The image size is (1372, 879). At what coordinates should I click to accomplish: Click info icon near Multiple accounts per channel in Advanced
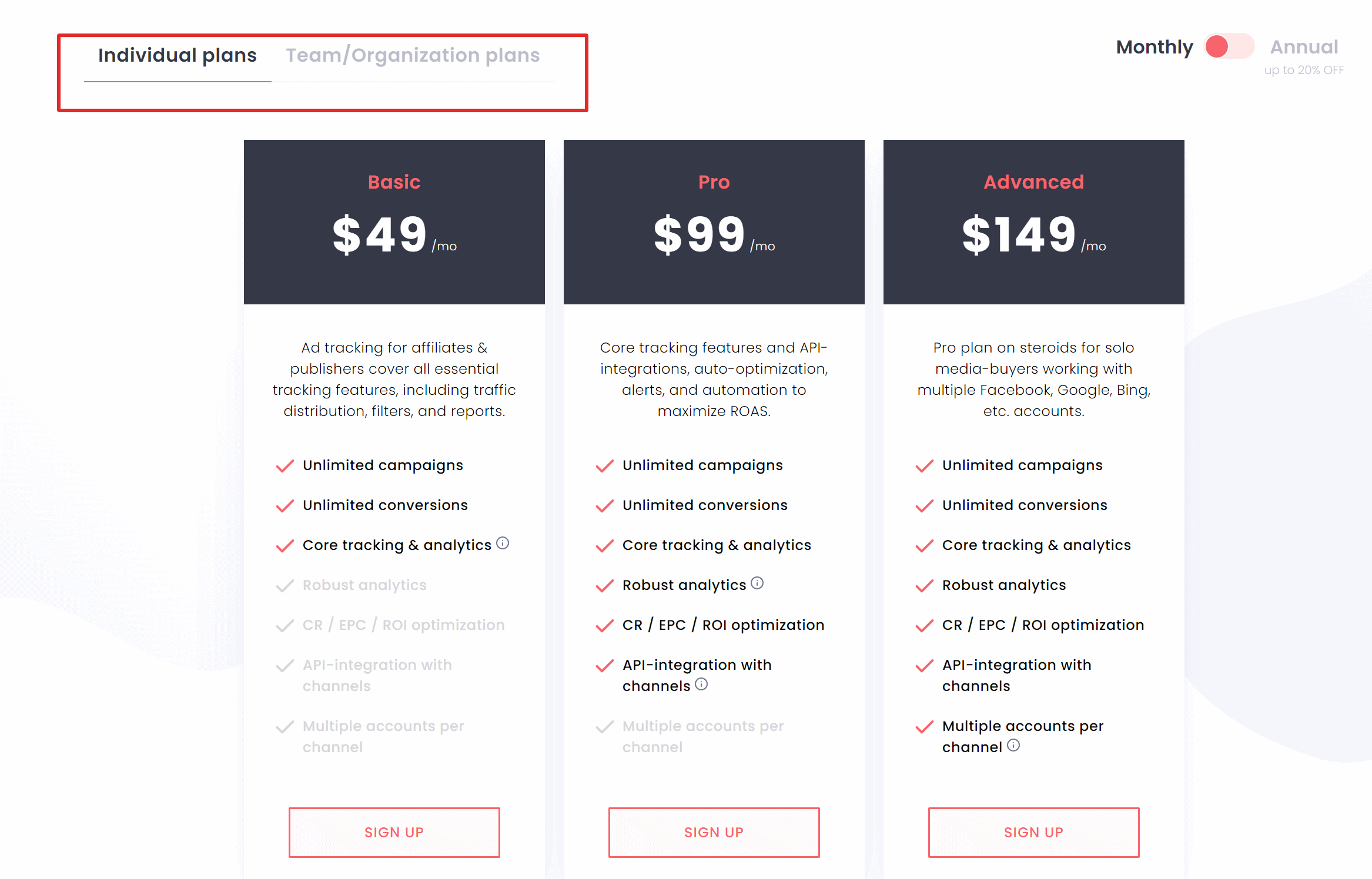tap(1014, 746)
